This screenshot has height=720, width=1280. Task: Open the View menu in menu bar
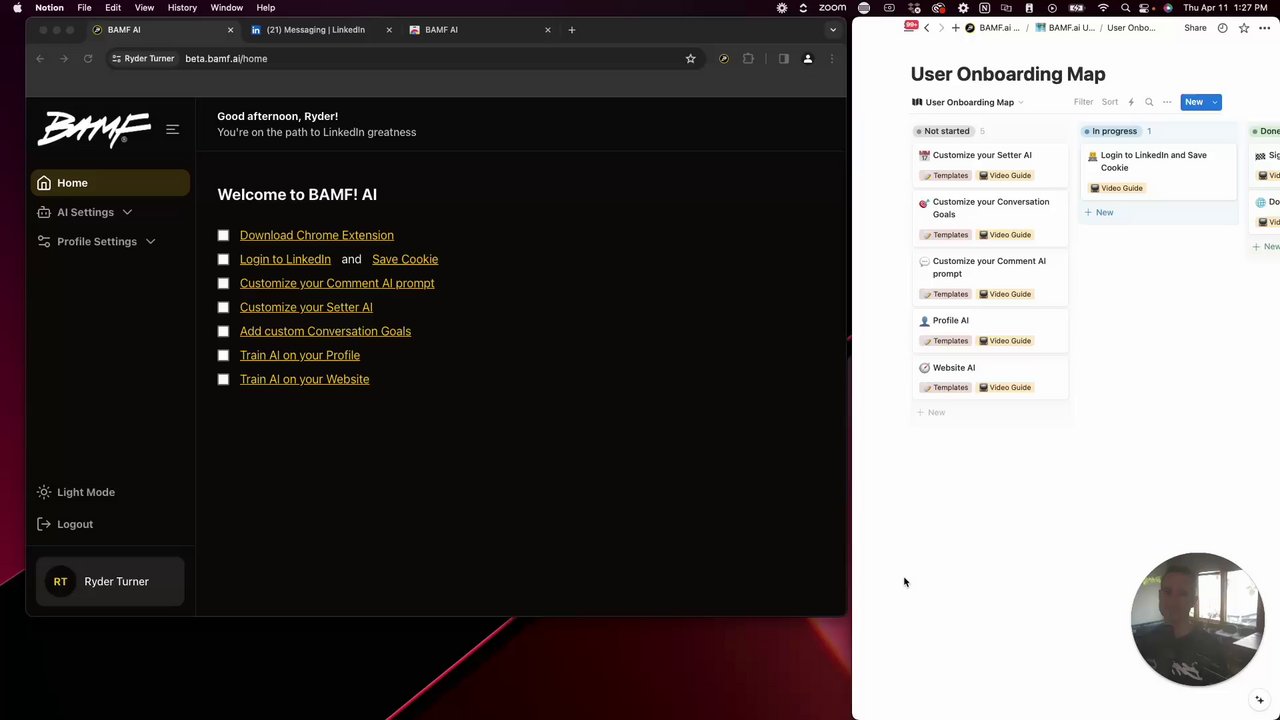click(144, 7)
